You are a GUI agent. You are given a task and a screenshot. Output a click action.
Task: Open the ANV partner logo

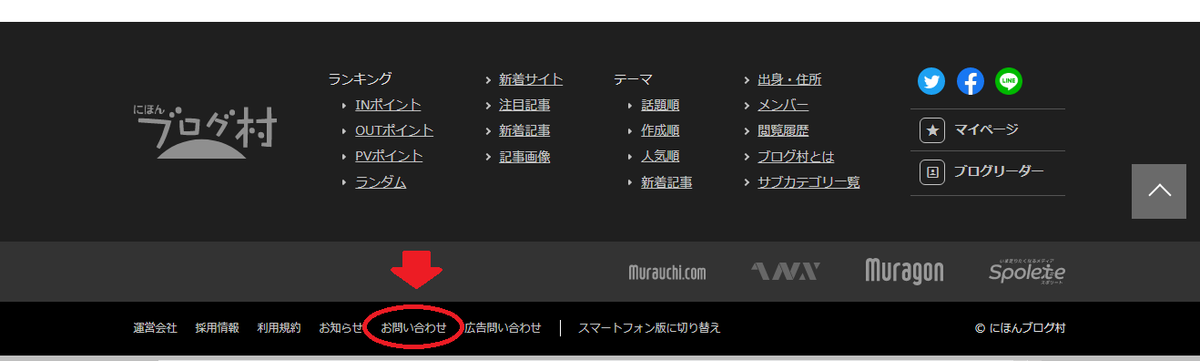[786, 271]
